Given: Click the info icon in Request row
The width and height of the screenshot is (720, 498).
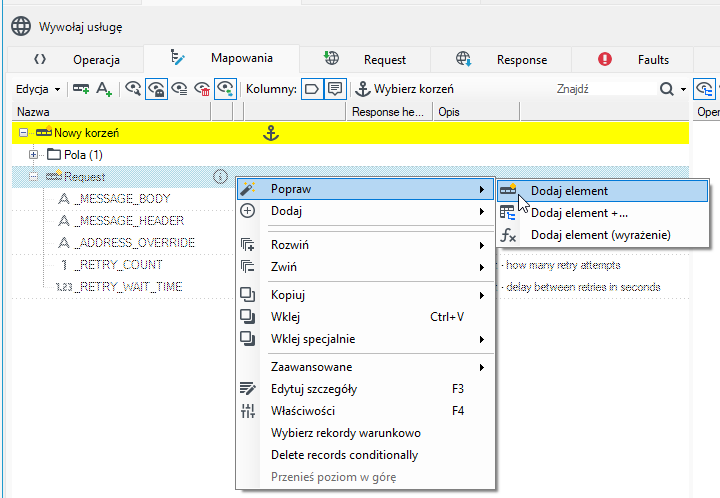Looking at the screenshot, I should tap(220, 177).
